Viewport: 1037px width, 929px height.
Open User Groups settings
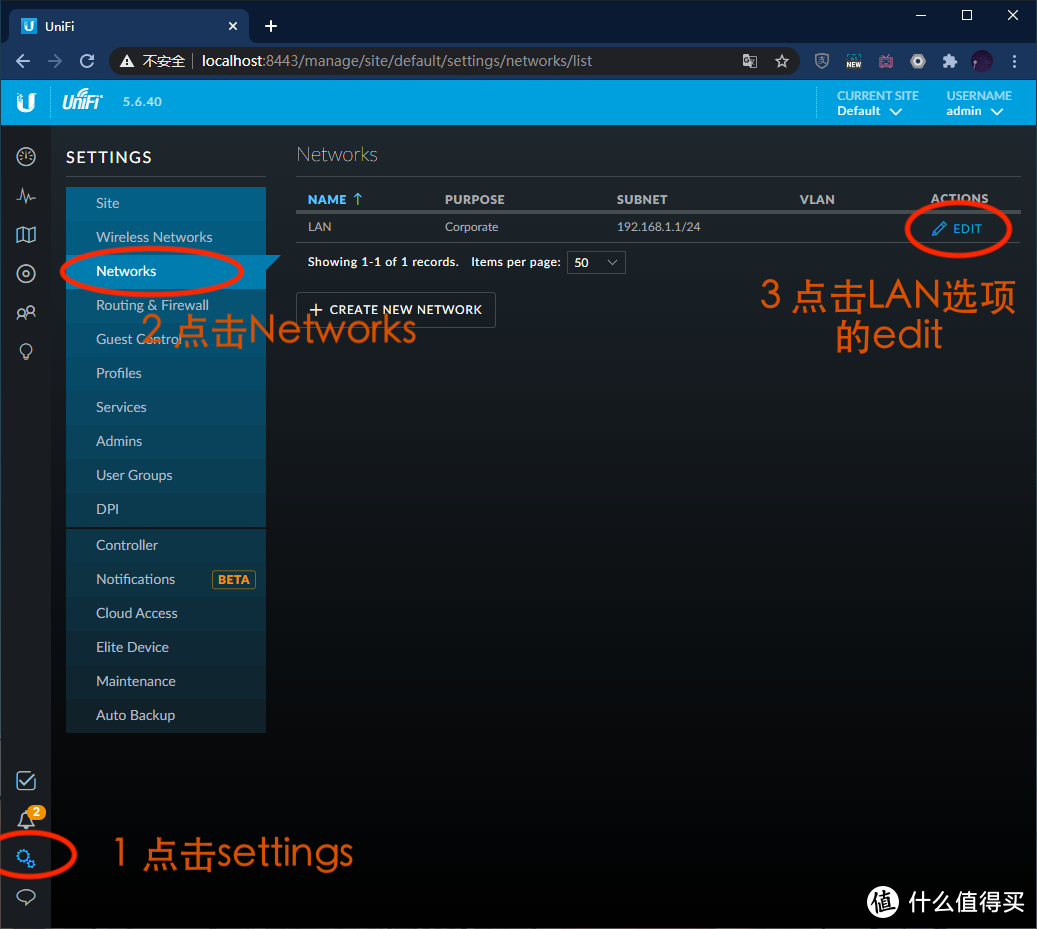coord(166,475)
